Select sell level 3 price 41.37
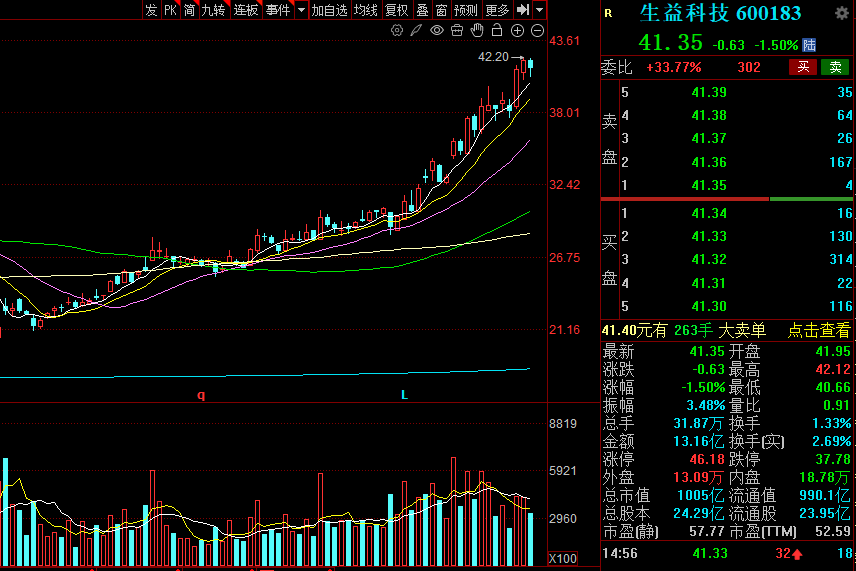856x571 pixels. click(709, 139)
